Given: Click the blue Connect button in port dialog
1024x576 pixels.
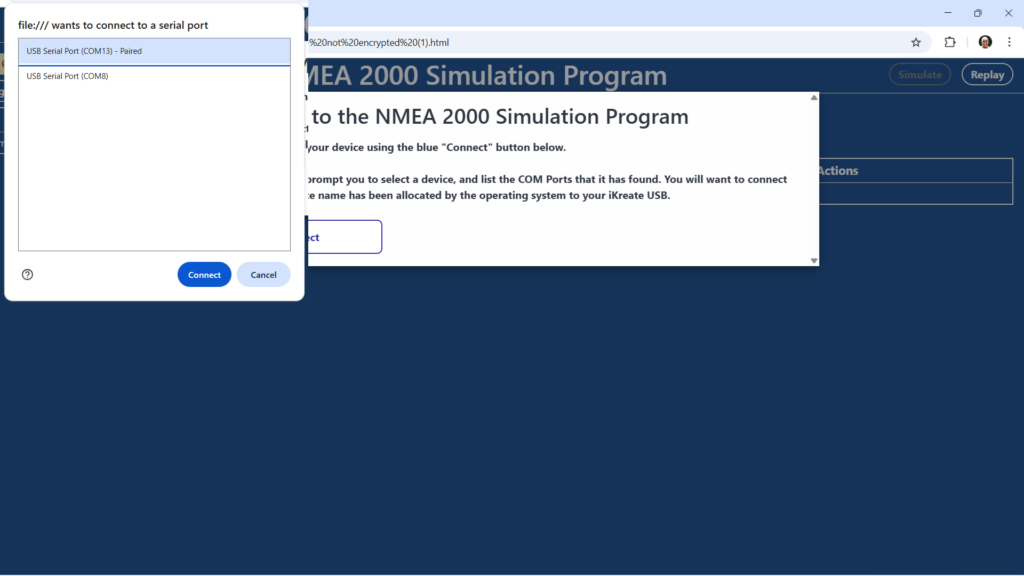Looking at the screenshot, I should [x=204, y=275].
